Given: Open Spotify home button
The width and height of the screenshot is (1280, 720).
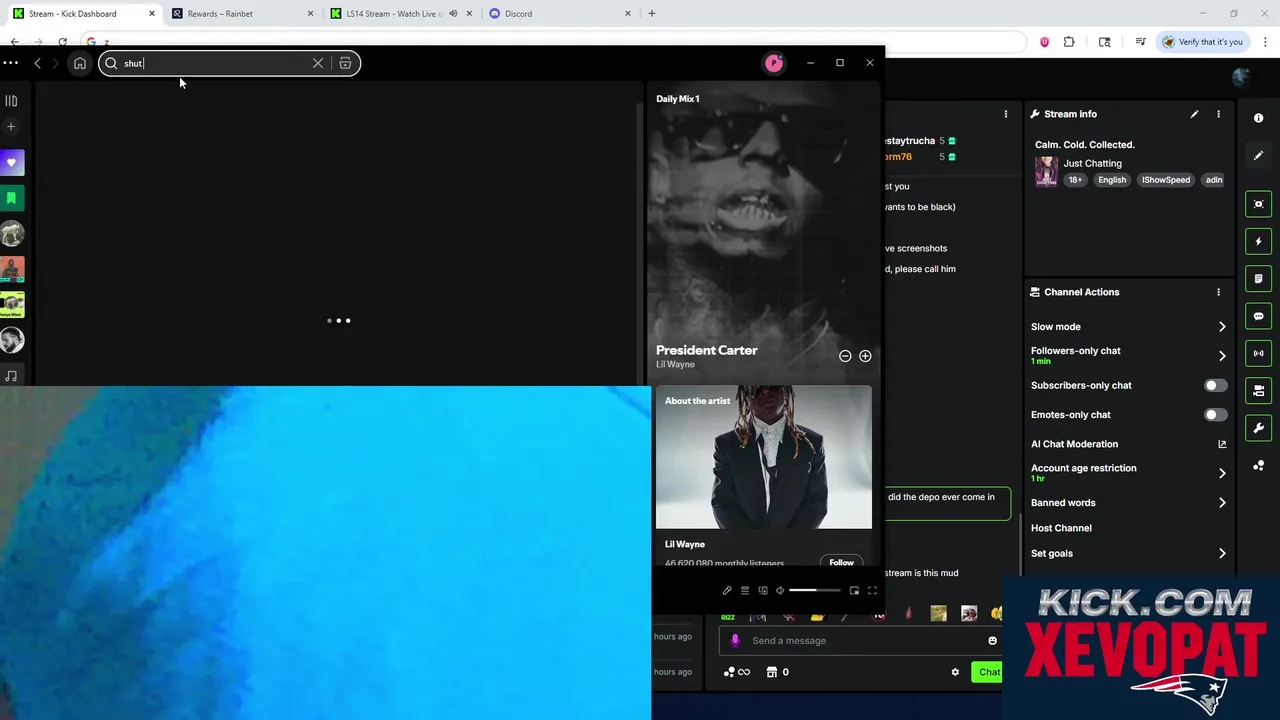Looking at the screenshot, I should 80,63.
